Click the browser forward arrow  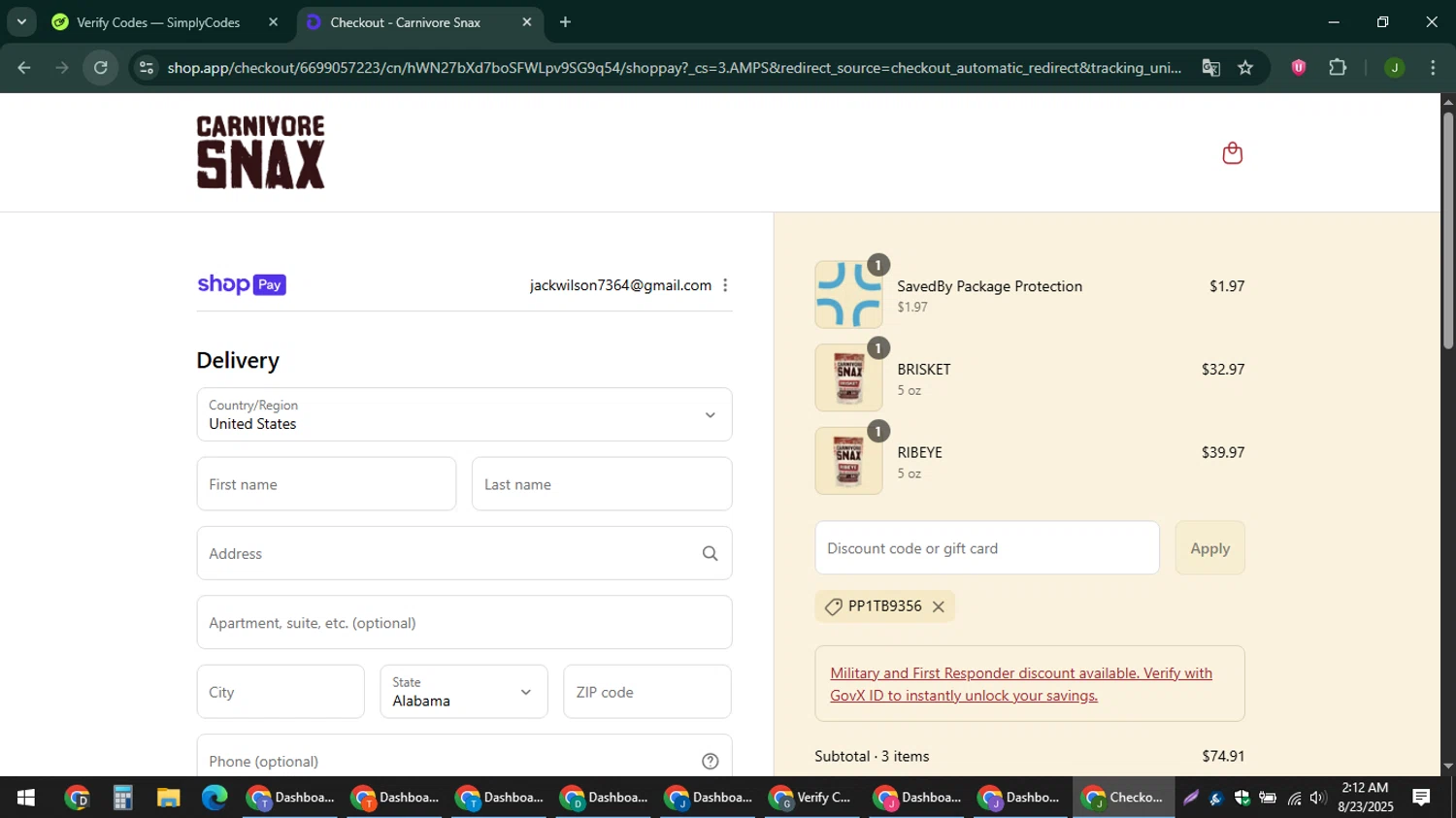click(x=62, y=67)
